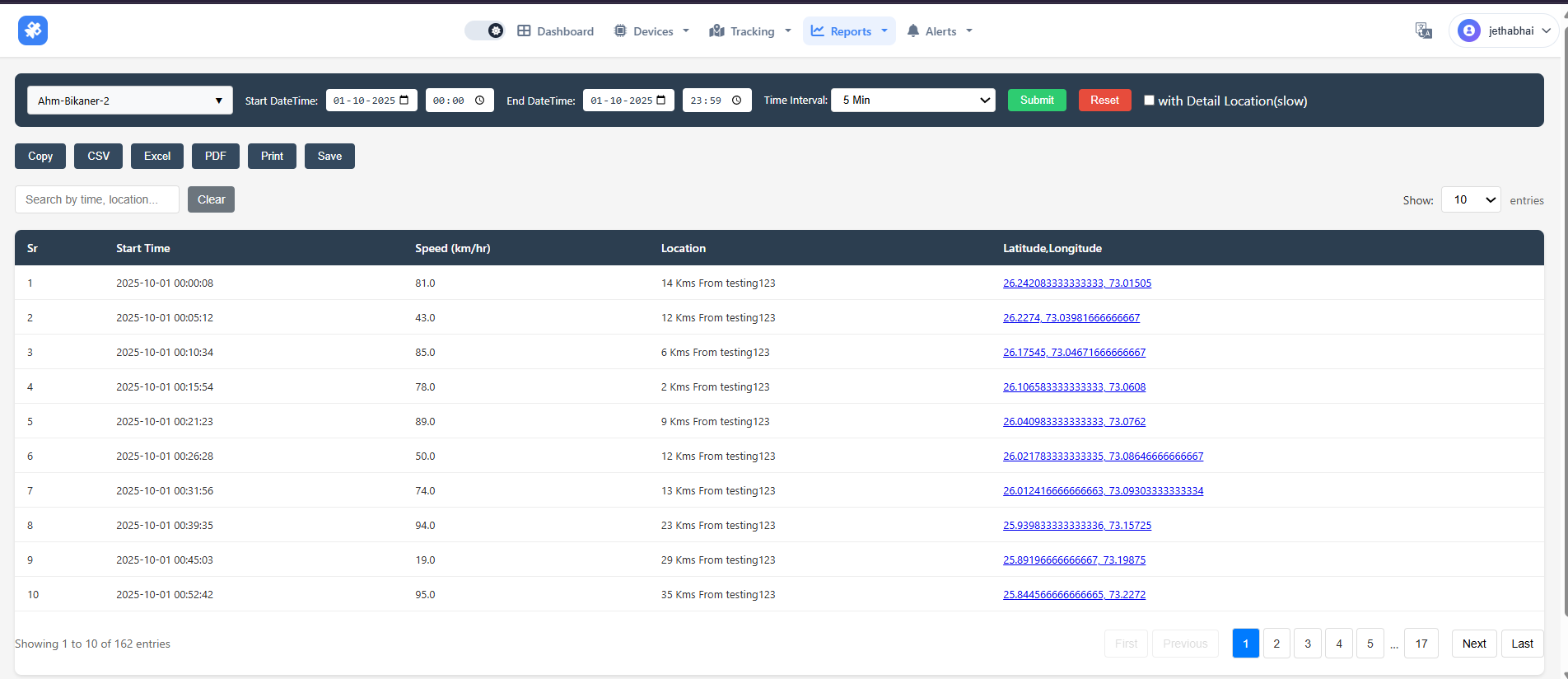Screen dimensions: 1568x679
Task: Open End DateTime calendar picker icon
Action: click(x=661, y=101)
